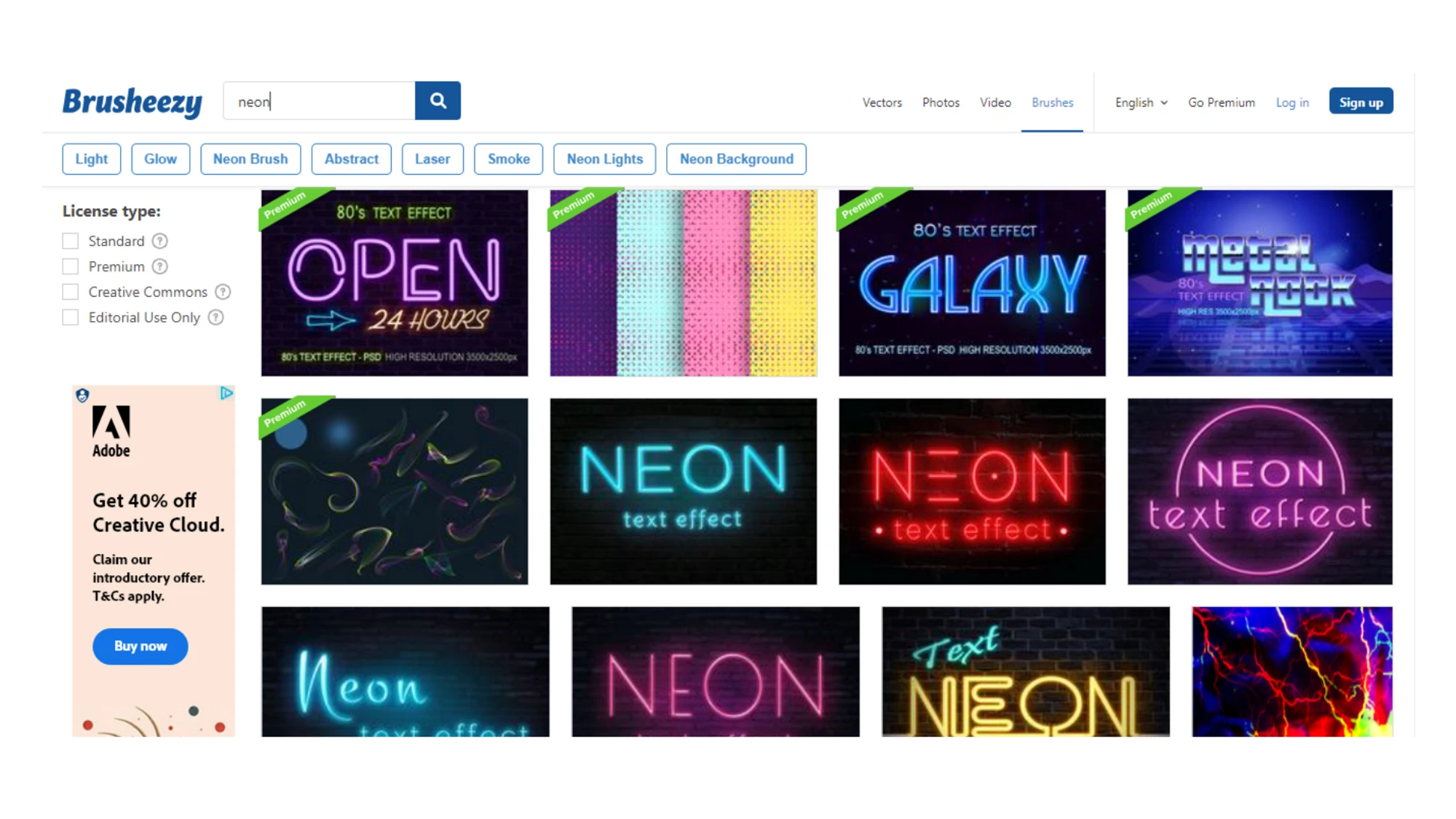Click the Log in link
The width and height of the screenshot is (1456, 819).
tap(1292, 103)
